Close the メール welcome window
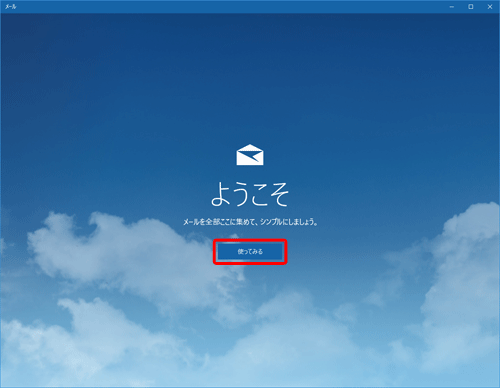Viewport: 500px width, 388px height. click(490, 7)
